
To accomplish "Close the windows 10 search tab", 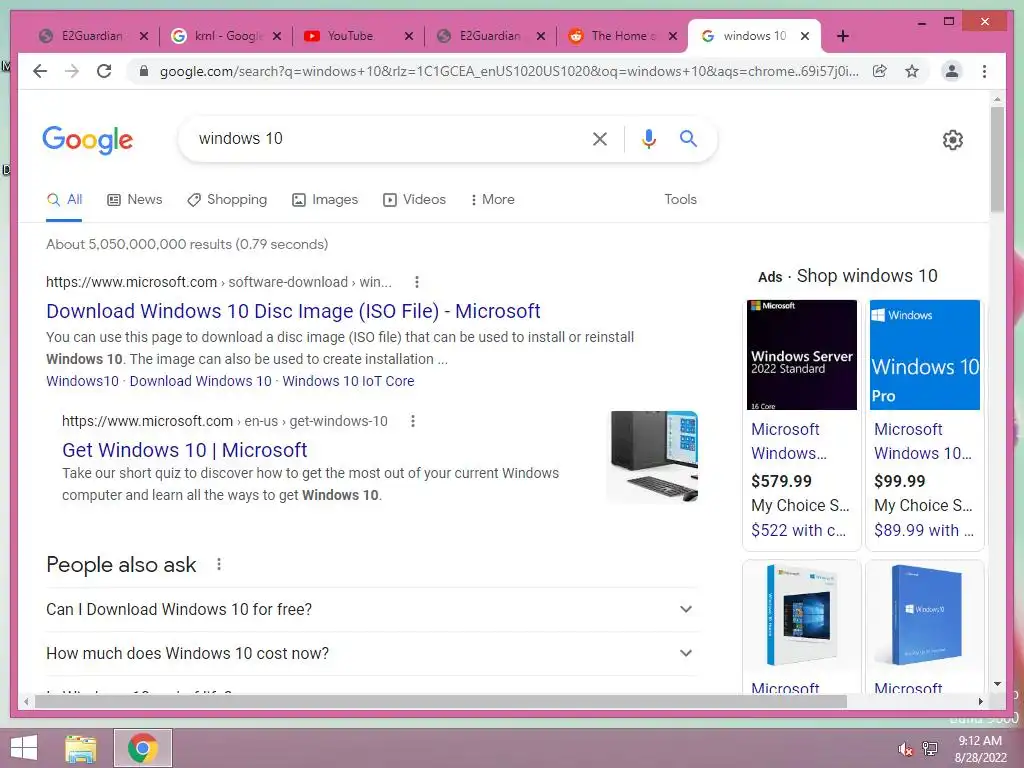I will [x=805, y=36].
